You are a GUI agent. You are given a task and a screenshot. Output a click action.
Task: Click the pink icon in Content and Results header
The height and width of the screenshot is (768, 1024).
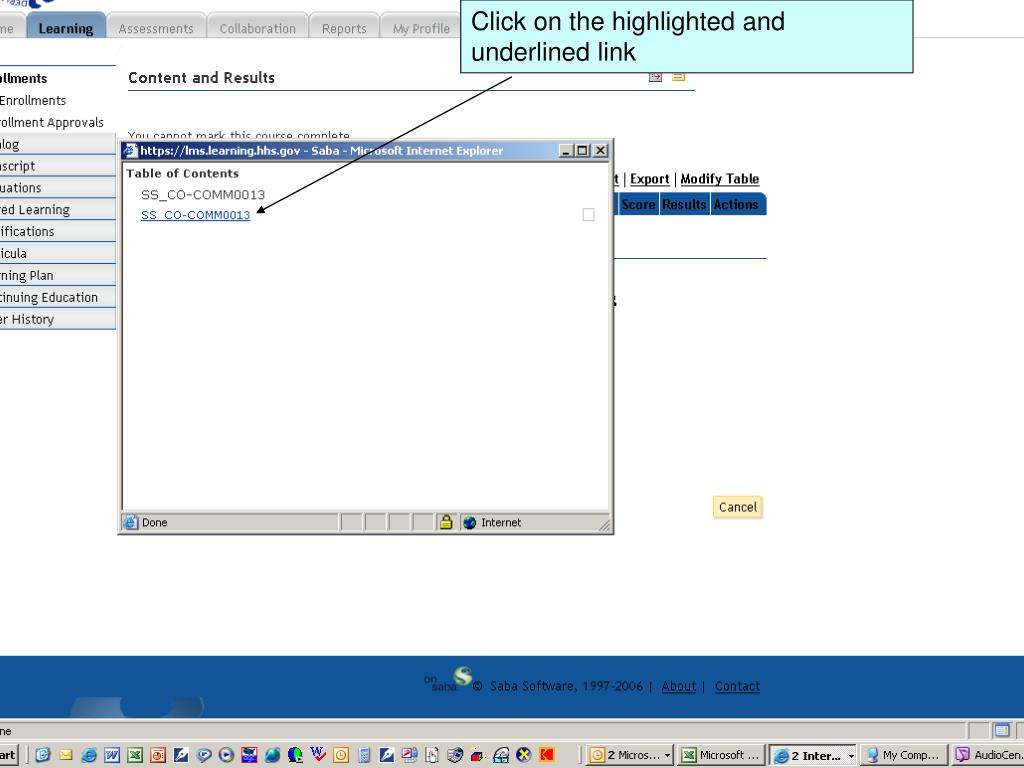[656, 77]
